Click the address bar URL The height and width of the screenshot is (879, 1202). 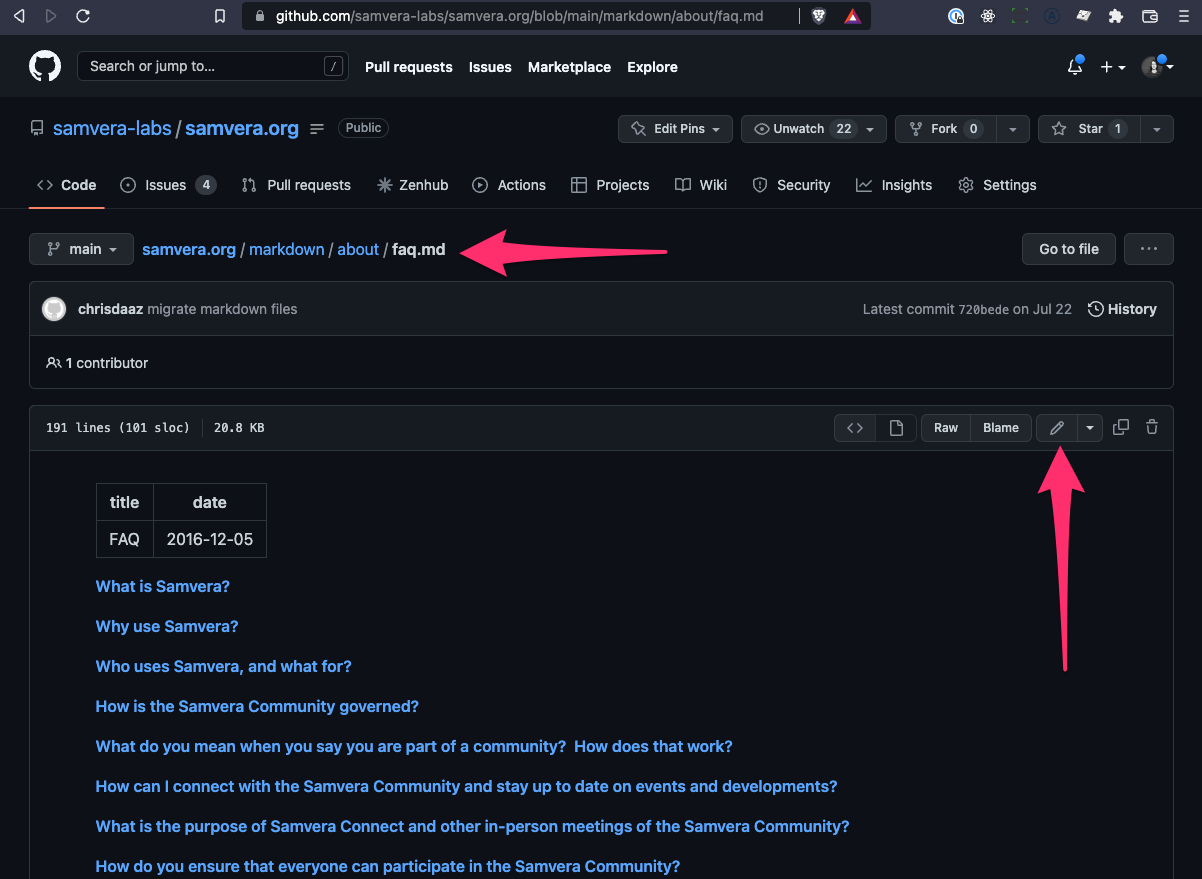coord(519,16)
